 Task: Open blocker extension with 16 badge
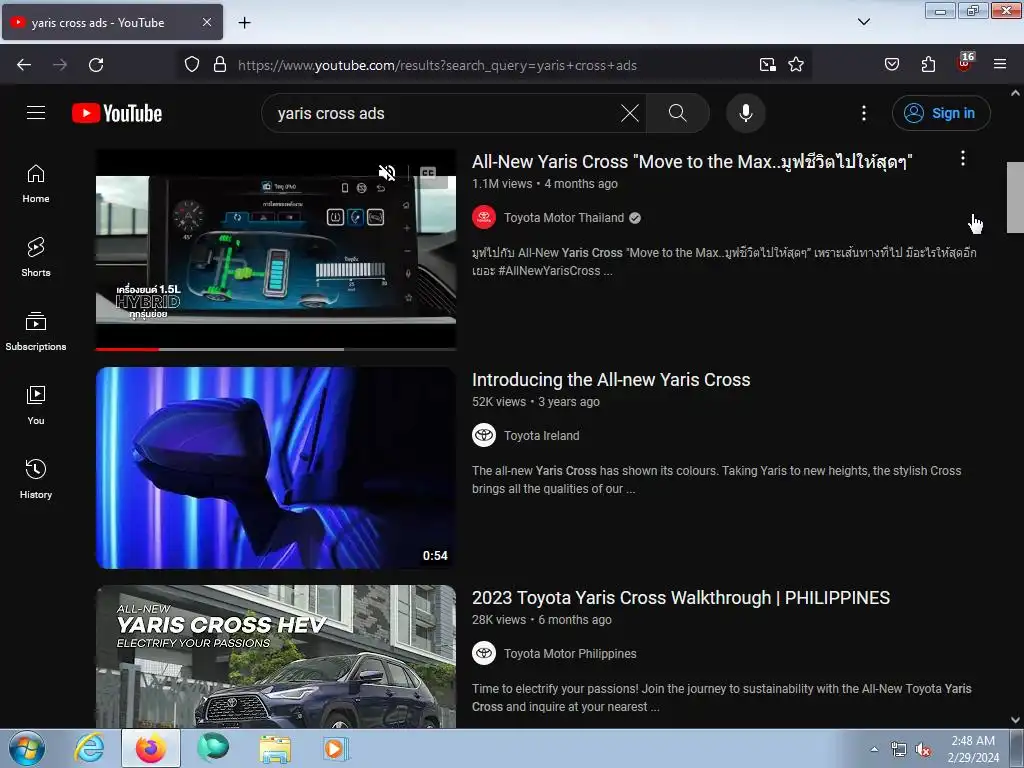[x=964, y=63]
